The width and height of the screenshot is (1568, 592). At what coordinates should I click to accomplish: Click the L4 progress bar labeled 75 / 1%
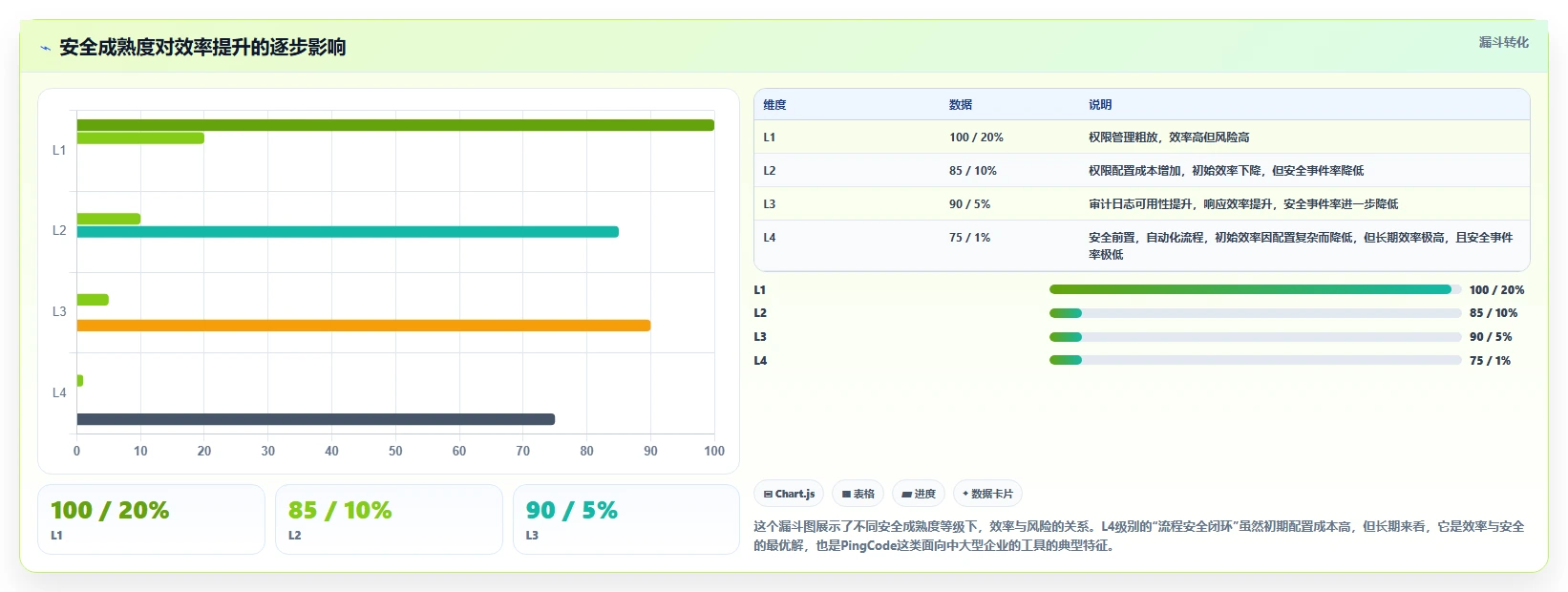click(x=1255, y=360)
